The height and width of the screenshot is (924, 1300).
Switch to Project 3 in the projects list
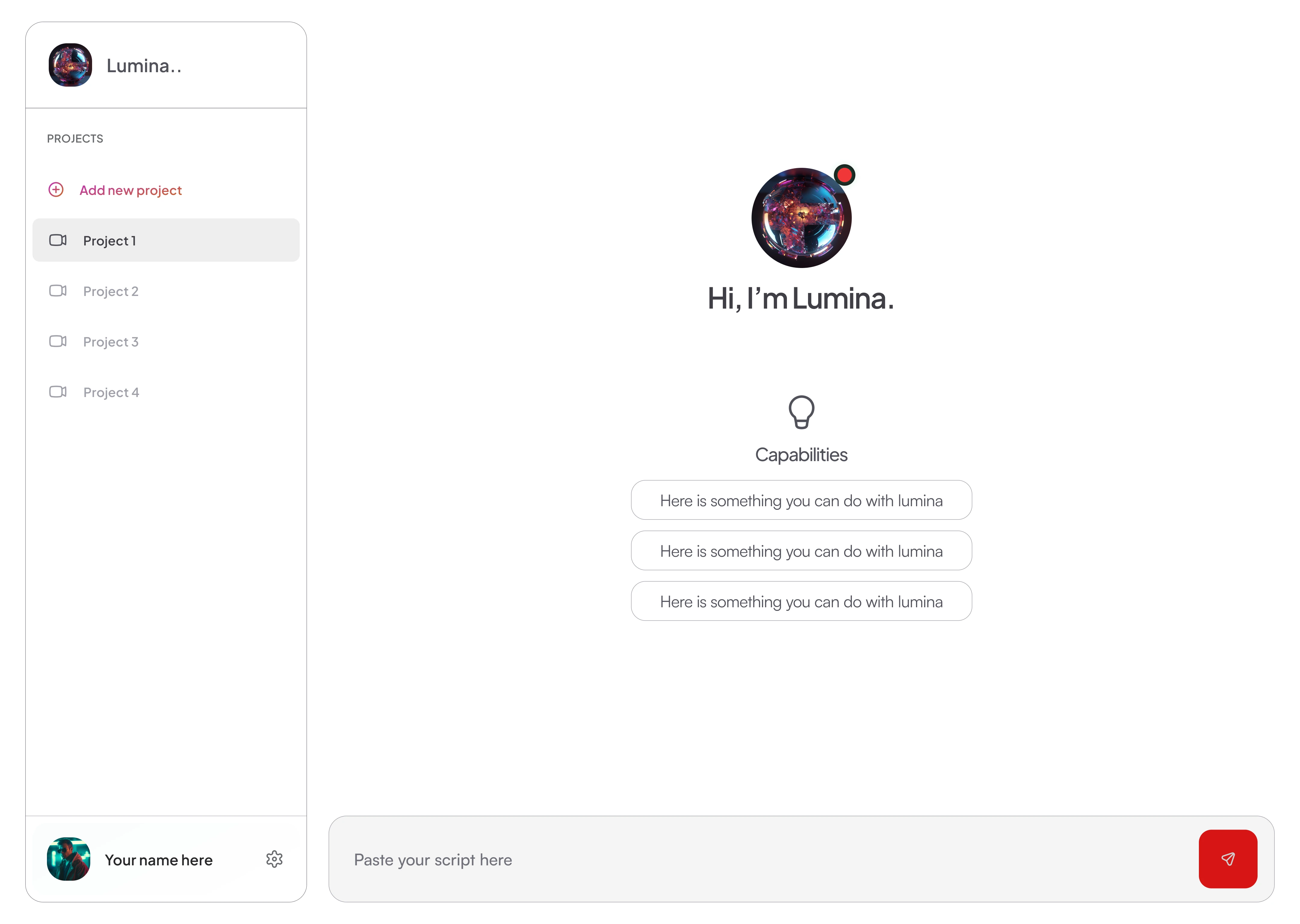pos(111,342)
